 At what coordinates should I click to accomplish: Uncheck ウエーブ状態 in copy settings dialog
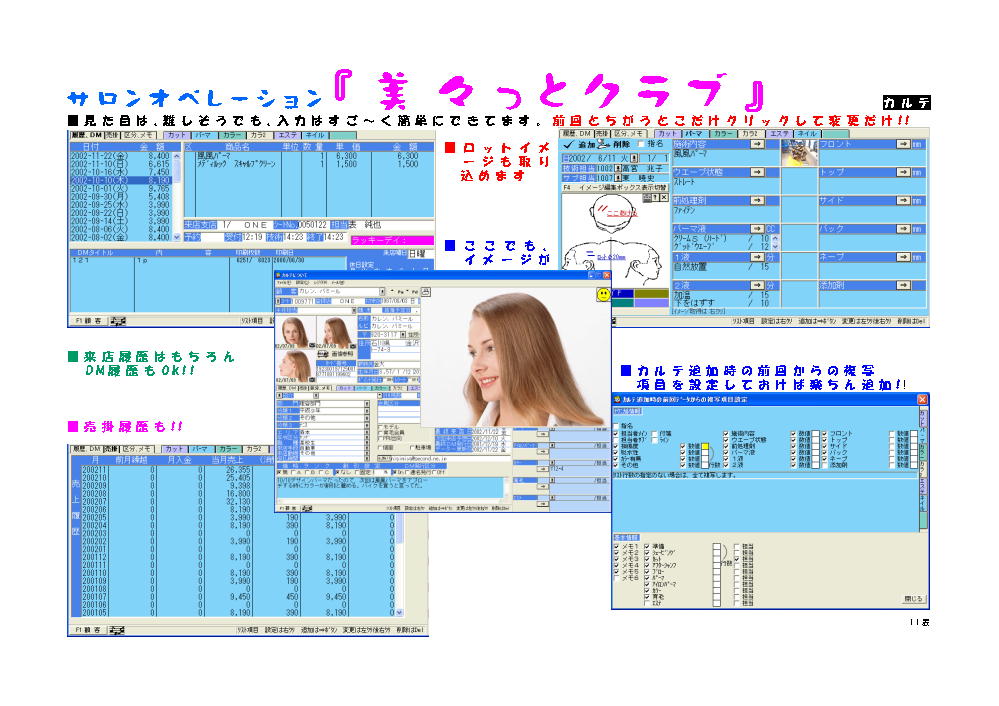click(726, 440)
